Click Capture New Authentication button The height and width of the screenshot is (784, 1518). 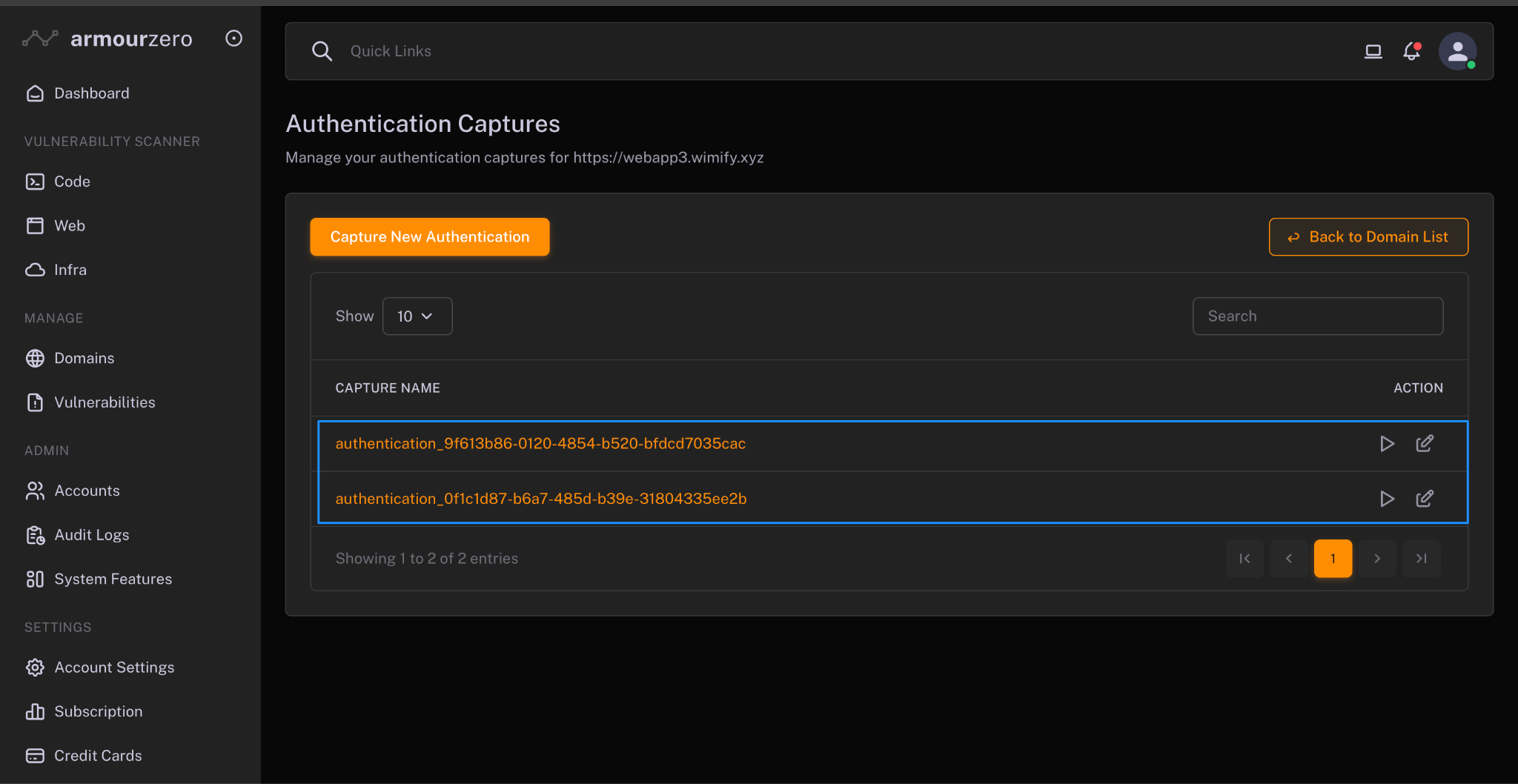[429, 237]
